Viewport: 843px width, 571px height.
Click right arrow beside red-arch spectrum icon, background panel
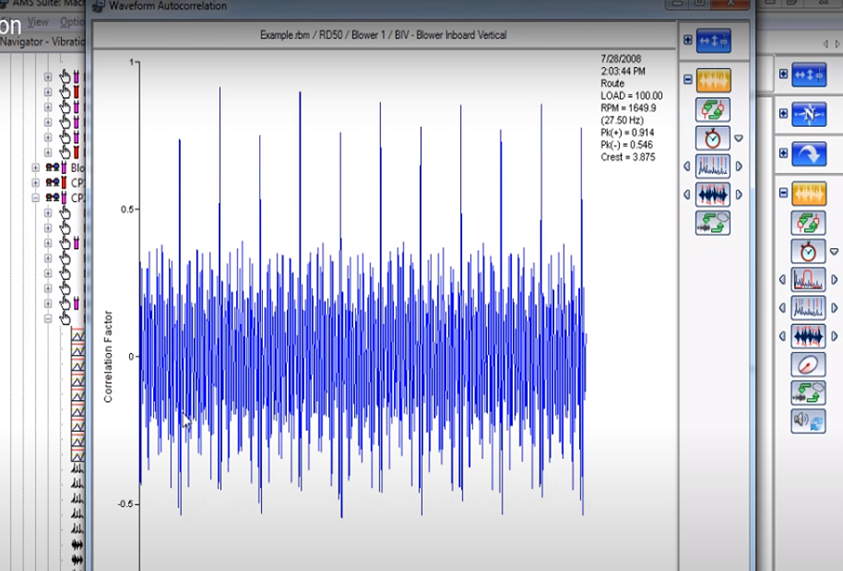click(x=834, y=280)
